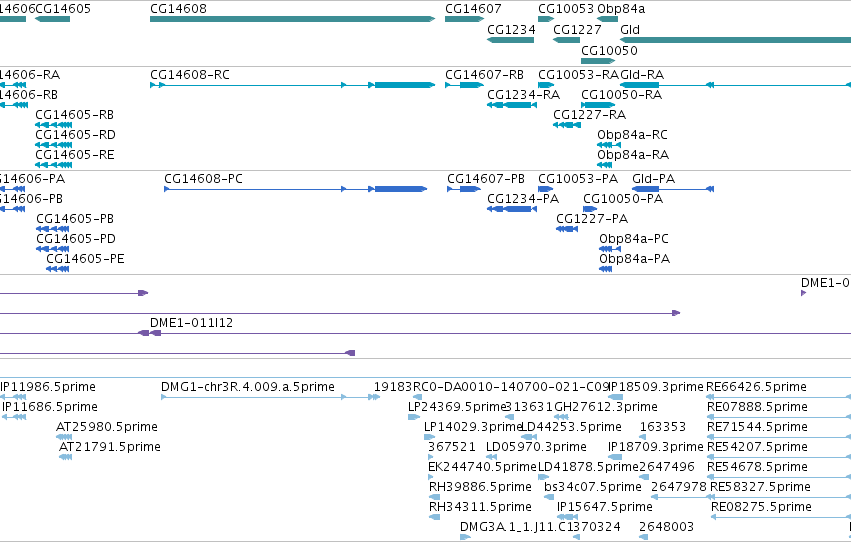Viewport: 851px width, 542px height.
Task: Click the CG1234 gene label
Action: [x=511, y=30]
